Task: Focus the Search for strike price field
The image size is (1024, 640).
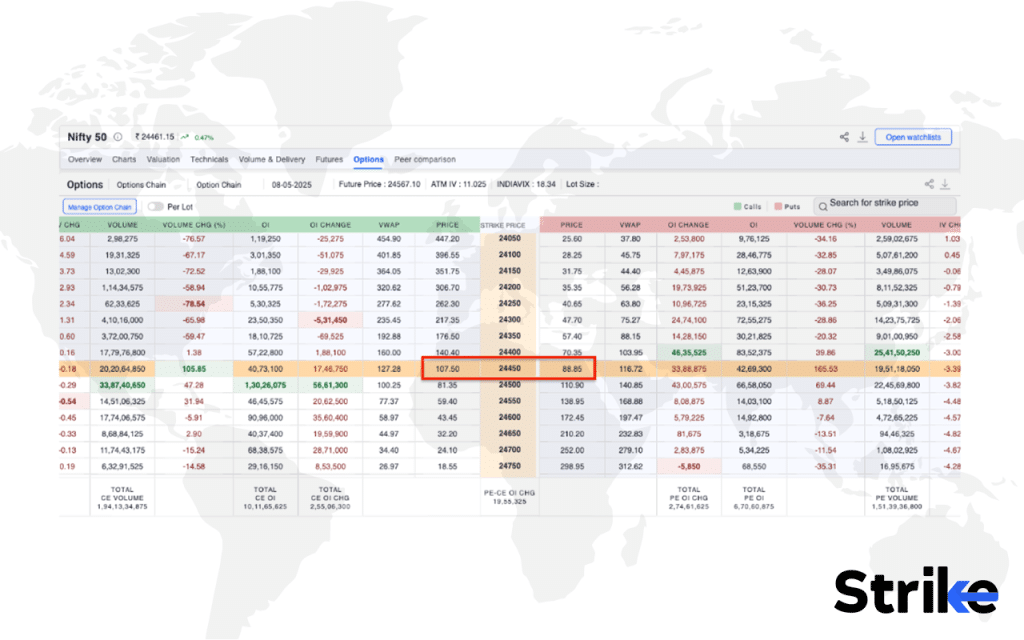Action: 885,205
